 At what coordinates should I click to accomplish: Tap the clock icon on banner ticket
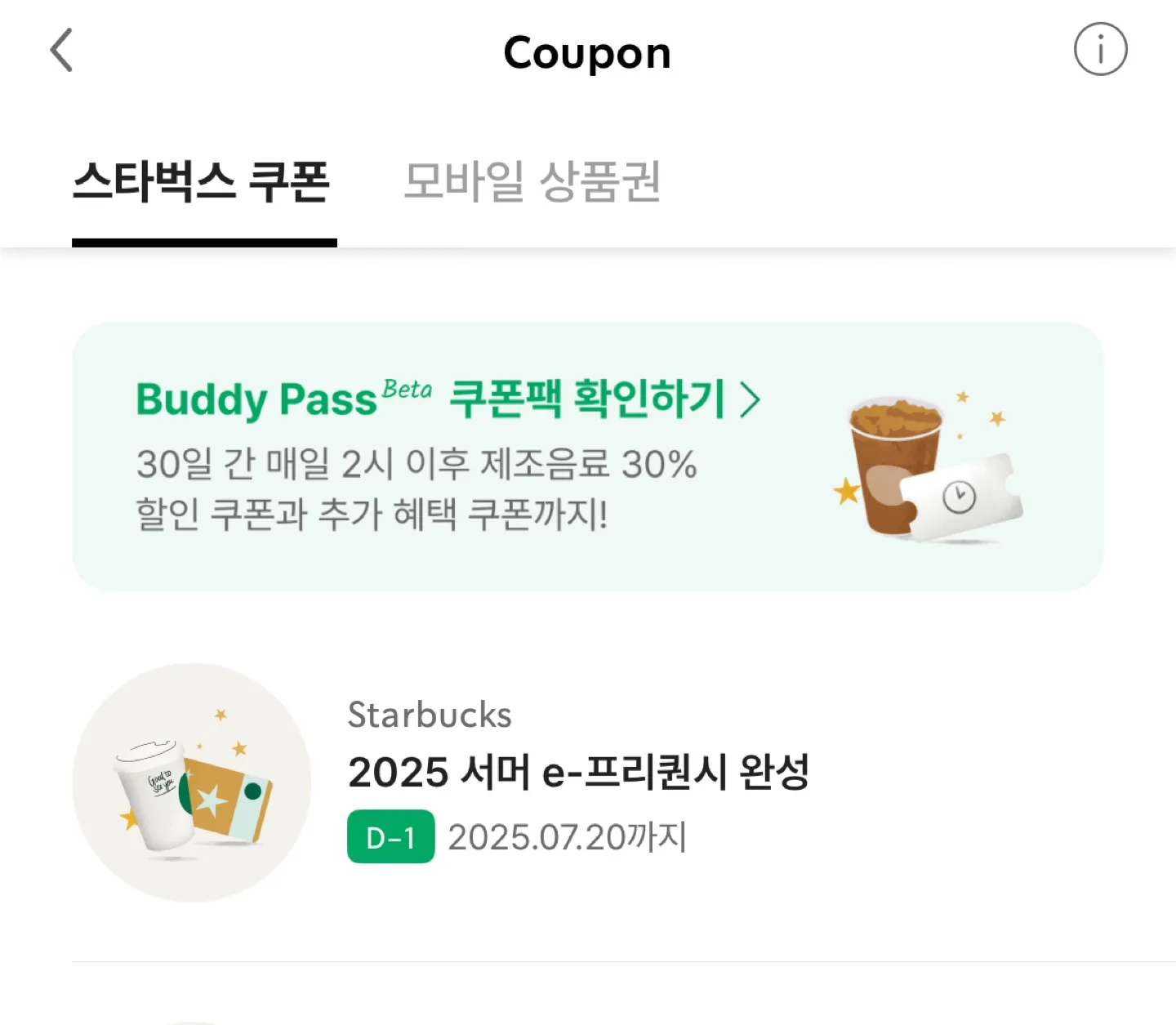959,497
